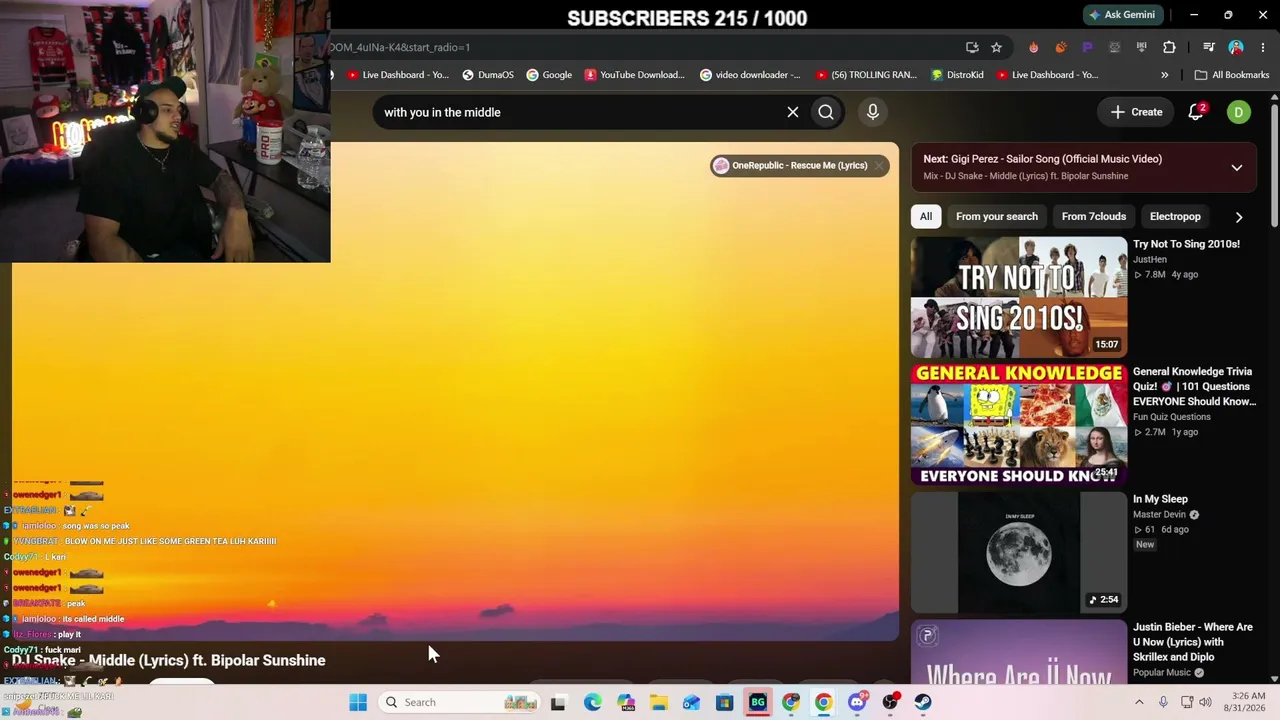Open the first Live Dashboard bookmark
This screenshot has height=720, width=1280.
397,75
